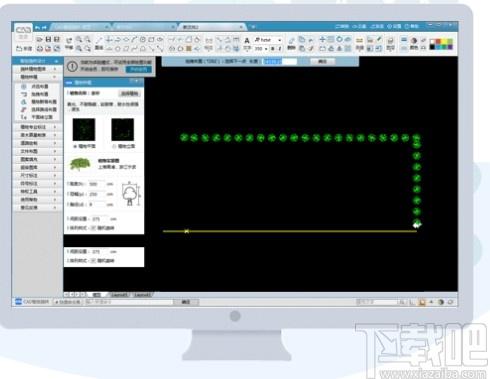The height and width of the screenshot is (379, 490).
Task: Click the orange icon in bottom-right status bar
Action: pos(422,302)
